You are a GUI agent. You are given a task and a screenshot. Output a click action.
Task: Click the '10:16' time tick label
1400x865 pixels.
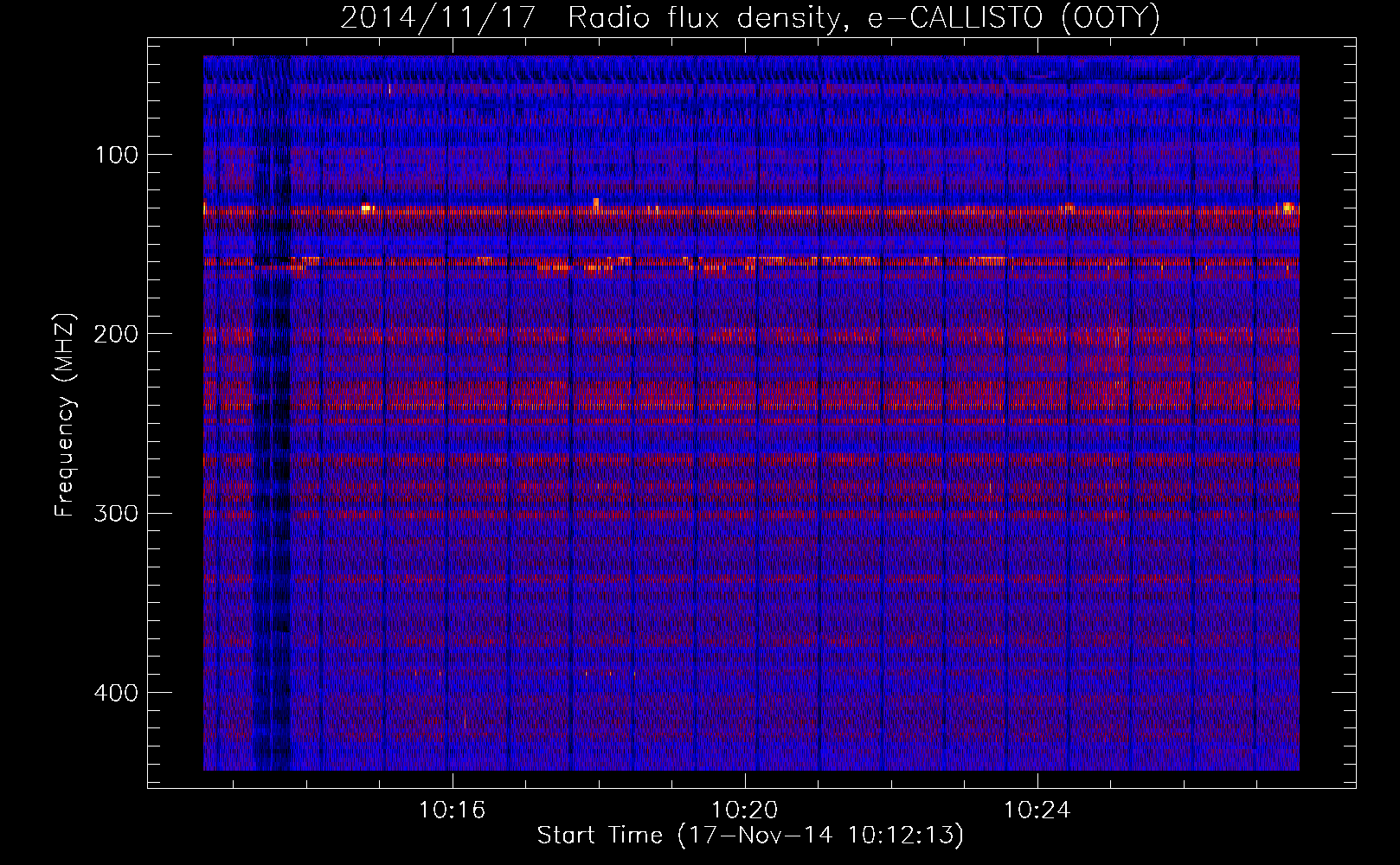[x=453, y=811]
